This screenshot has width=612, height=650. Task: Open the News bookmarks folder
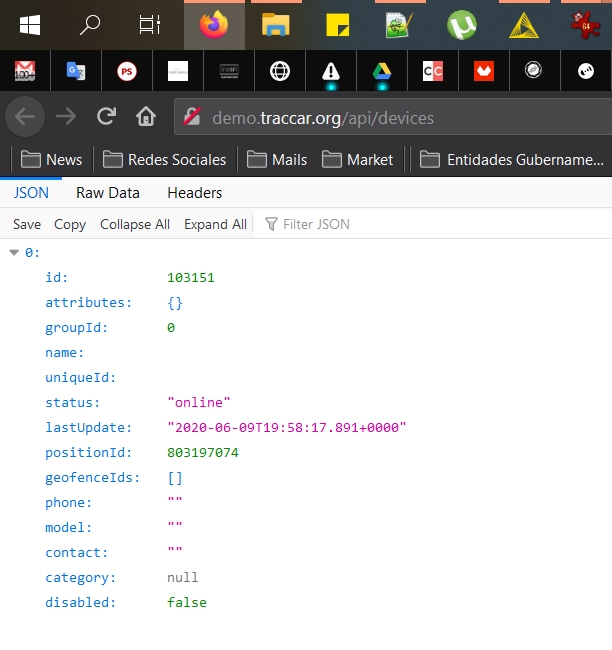click(x=52, y=160)
